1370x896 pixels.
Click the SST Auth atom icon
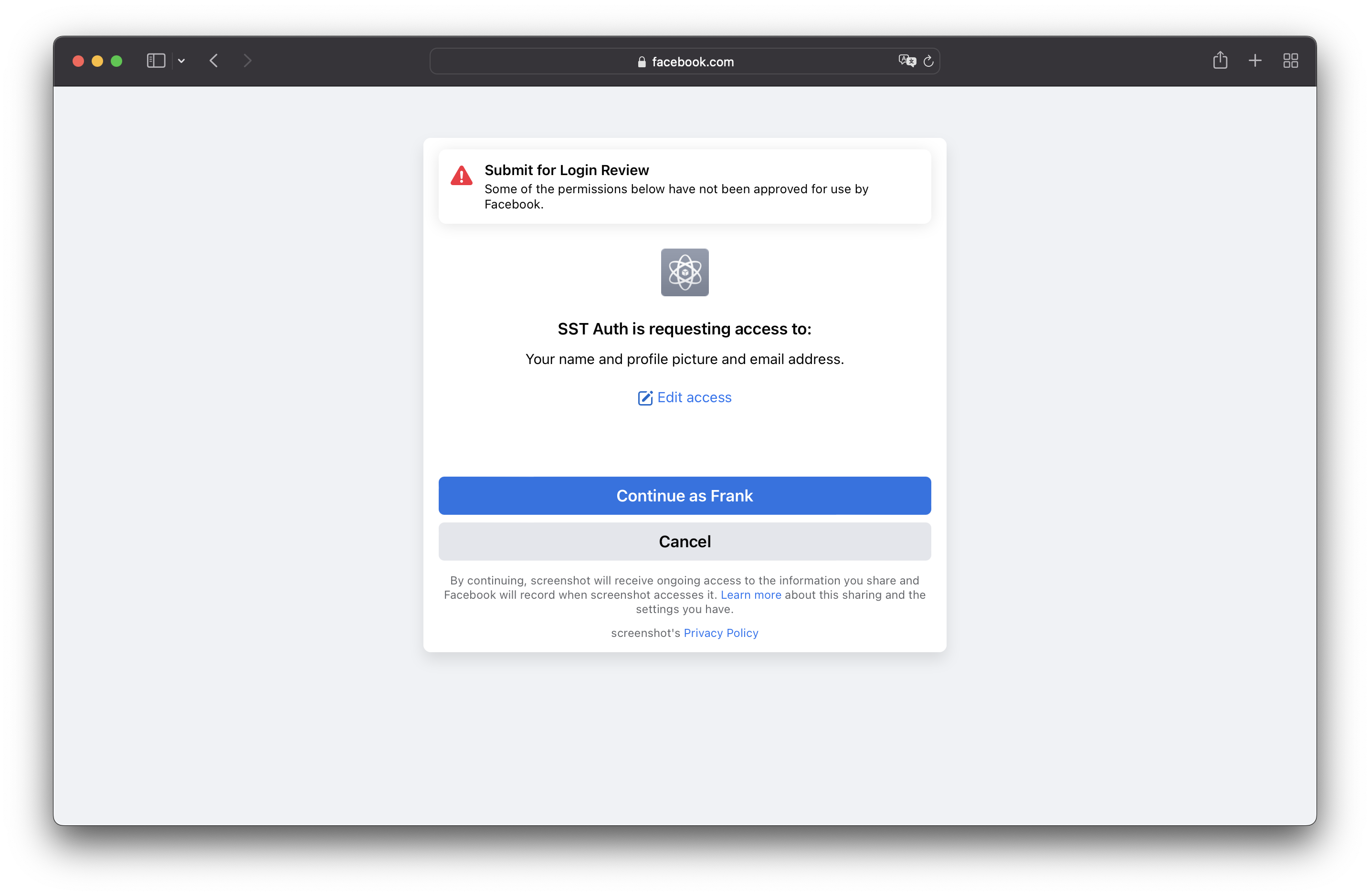coord(684,271)
